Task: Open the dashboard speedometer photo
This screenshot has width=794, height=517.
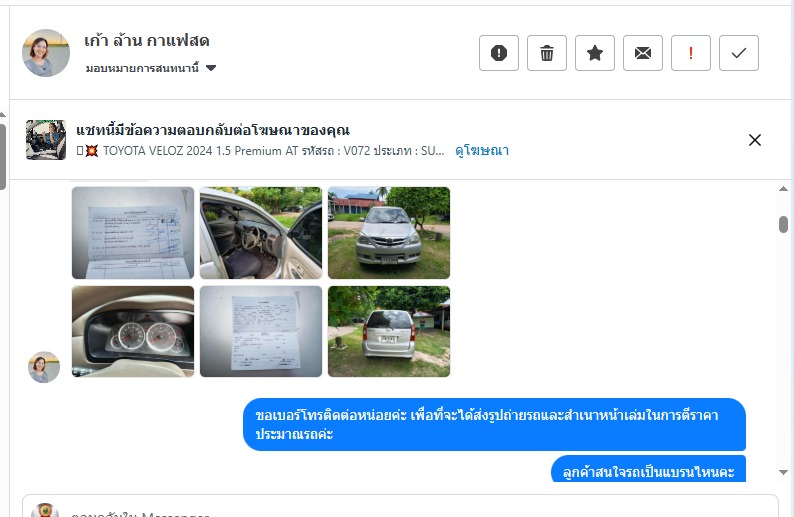Action: pyautogui.click(x=133, y=331)
